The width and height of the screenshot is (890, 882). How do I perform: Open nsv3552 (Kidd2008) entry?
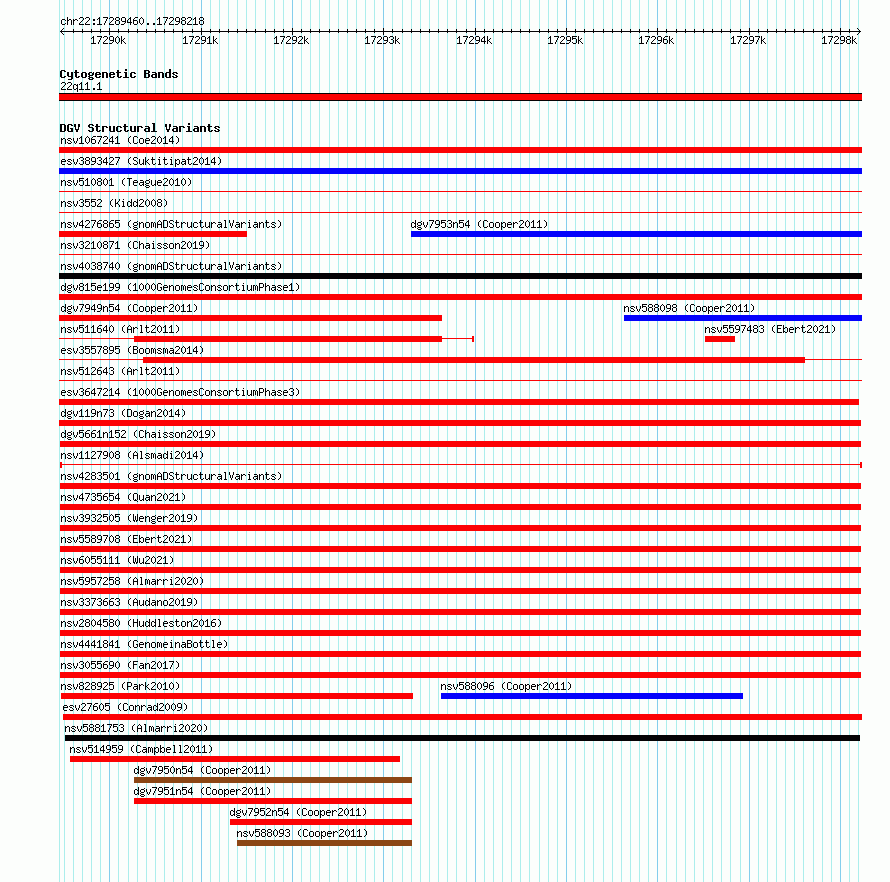(114, 203)
